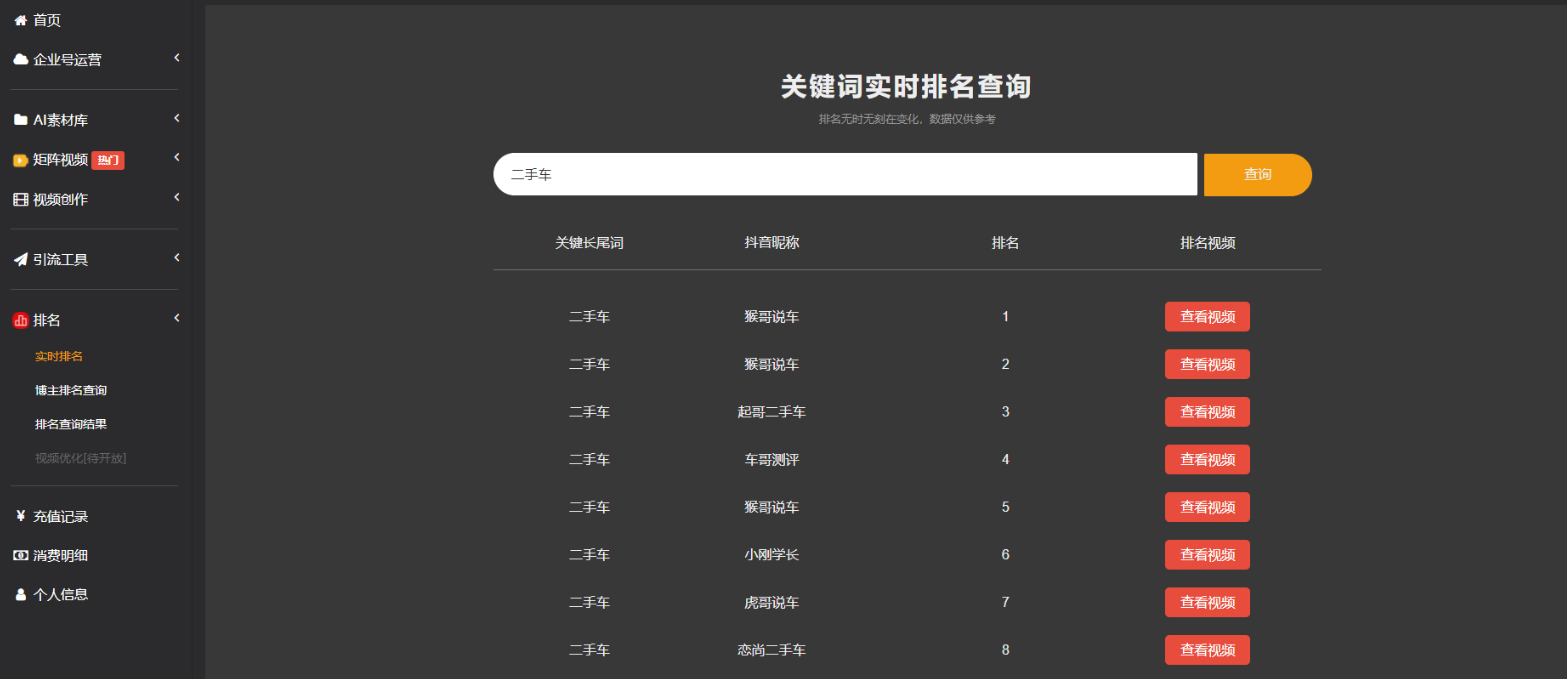1567x679 pixels.
Task: Click the rank number 8 cell
Action: [1005, 650]
